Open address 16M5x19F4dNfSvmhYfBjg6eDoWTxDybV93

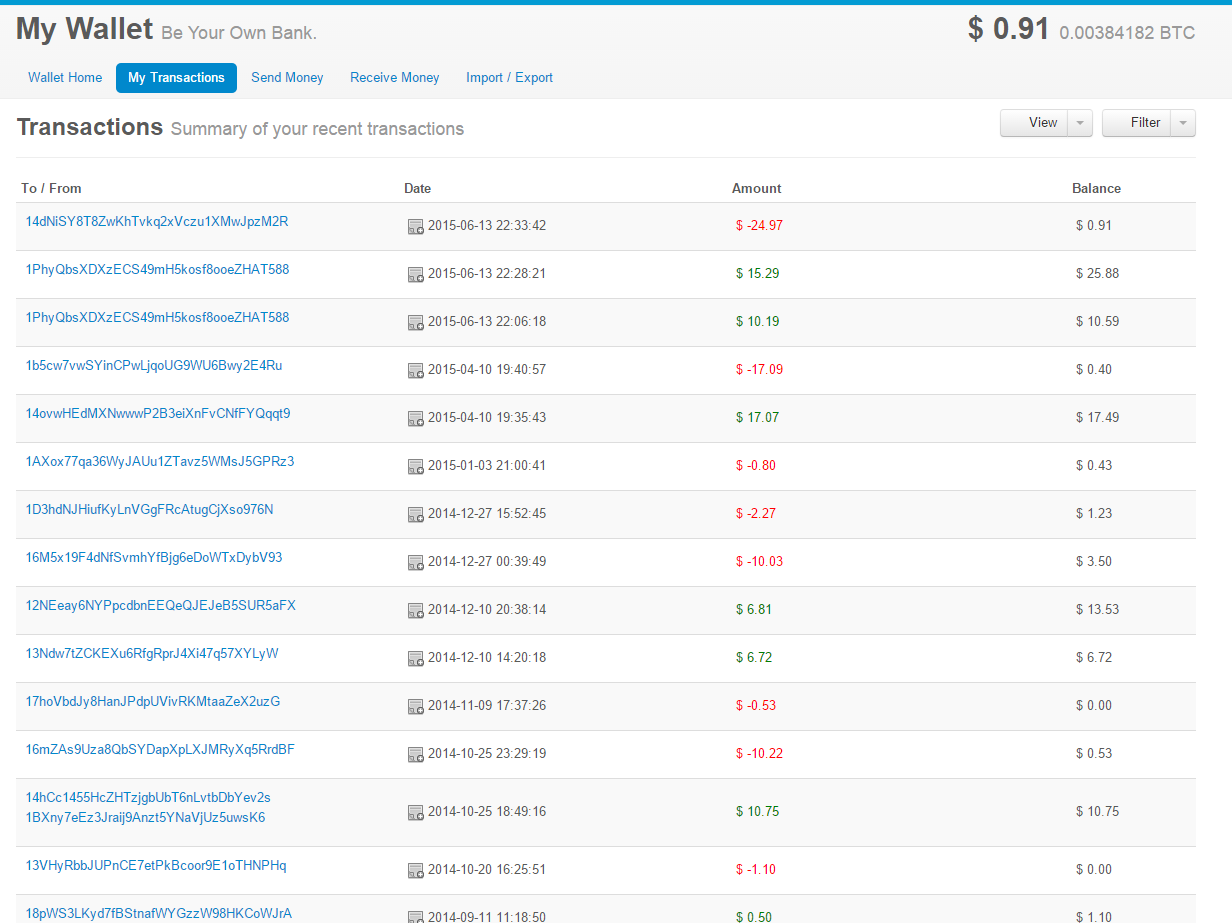[154, 557]
